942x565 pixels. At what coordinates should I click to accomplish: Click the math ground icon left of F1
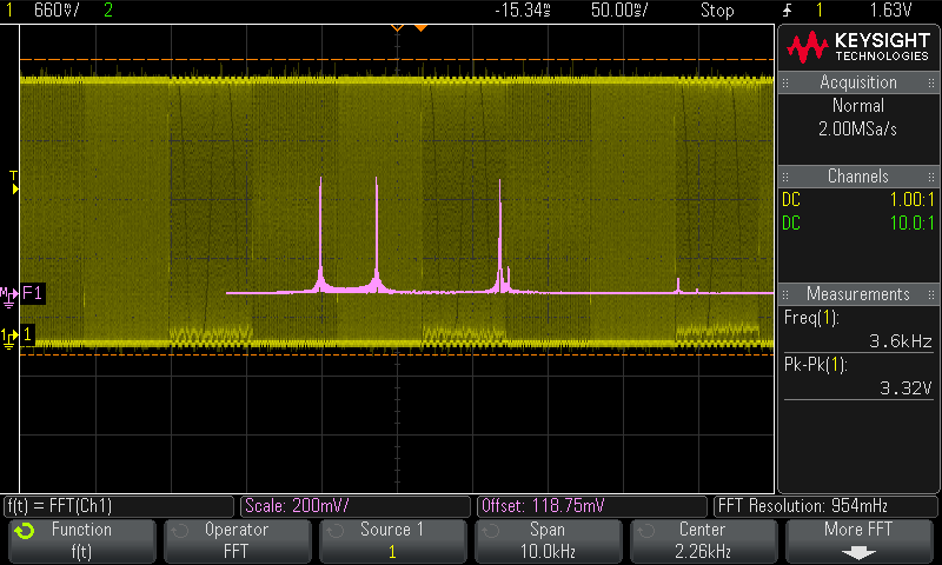tap(9, 296)
